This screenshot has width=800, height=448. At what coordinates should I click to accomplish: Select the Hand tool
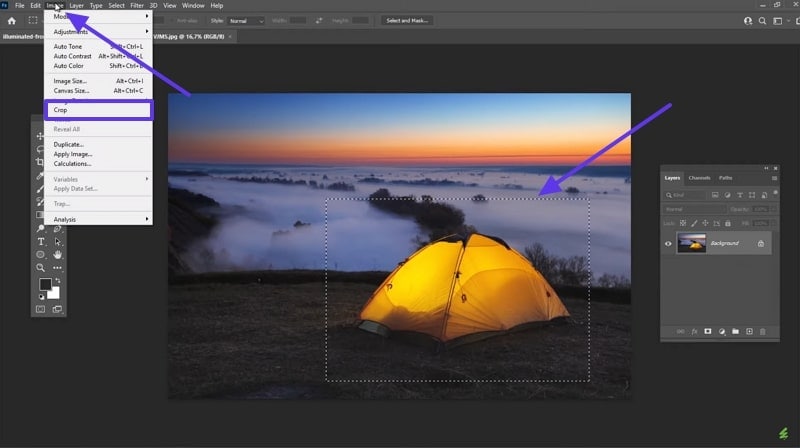click(57, 255)
